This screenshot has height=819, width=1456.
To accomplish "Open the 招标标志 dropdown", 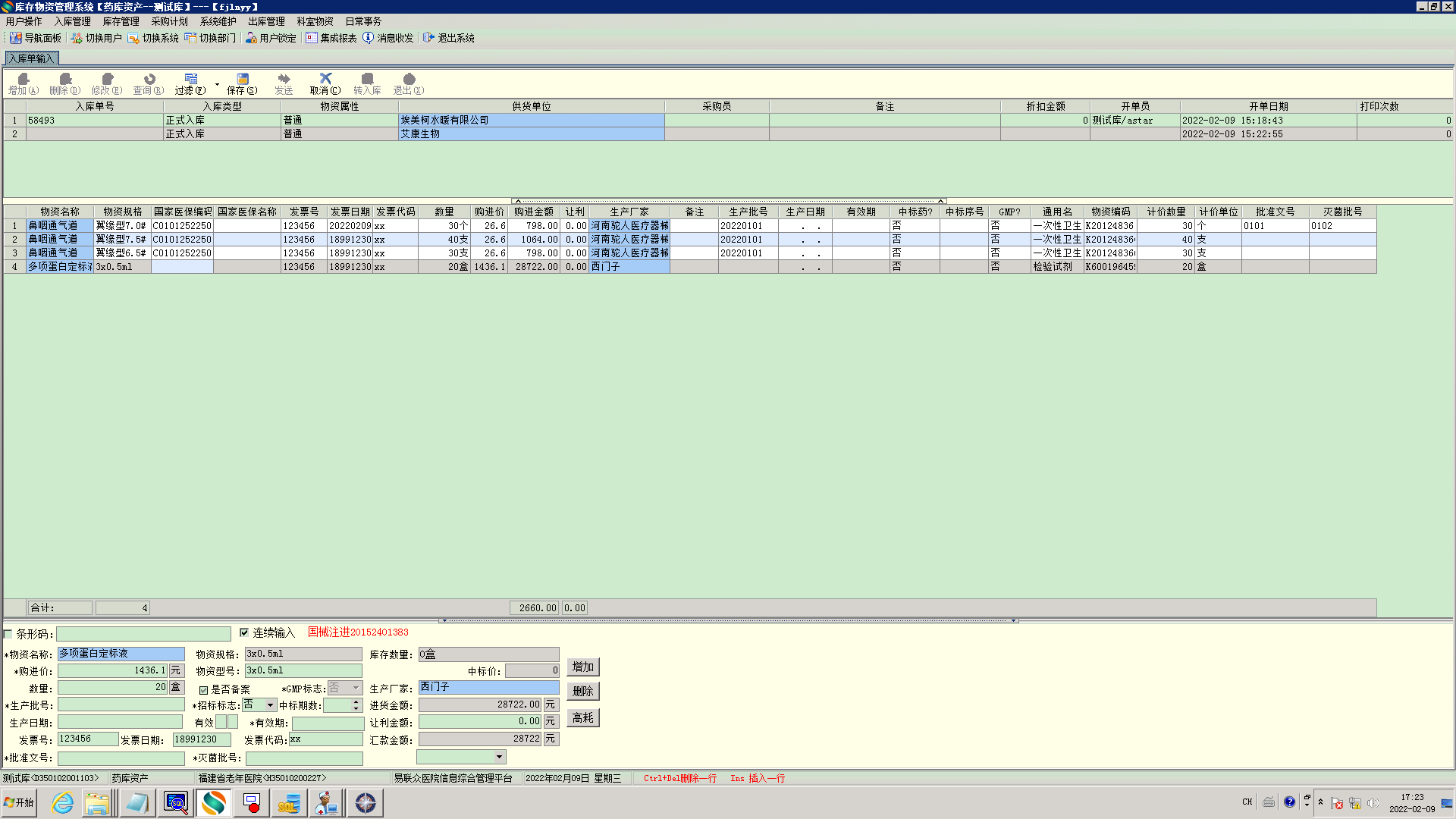I will tap(270, 705).
